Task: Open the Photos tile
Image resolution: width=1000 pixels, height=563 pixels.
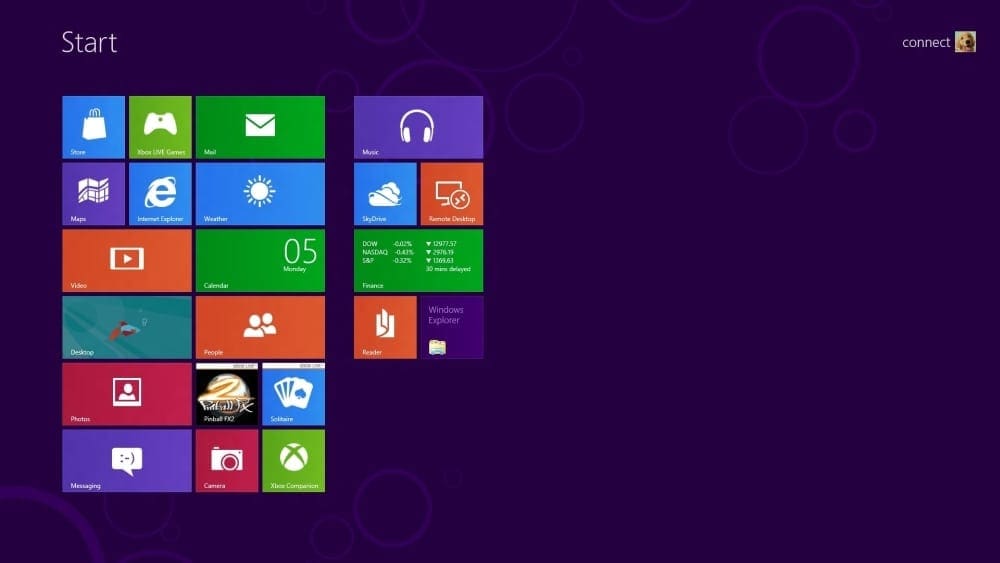Action: coord(127,394)
